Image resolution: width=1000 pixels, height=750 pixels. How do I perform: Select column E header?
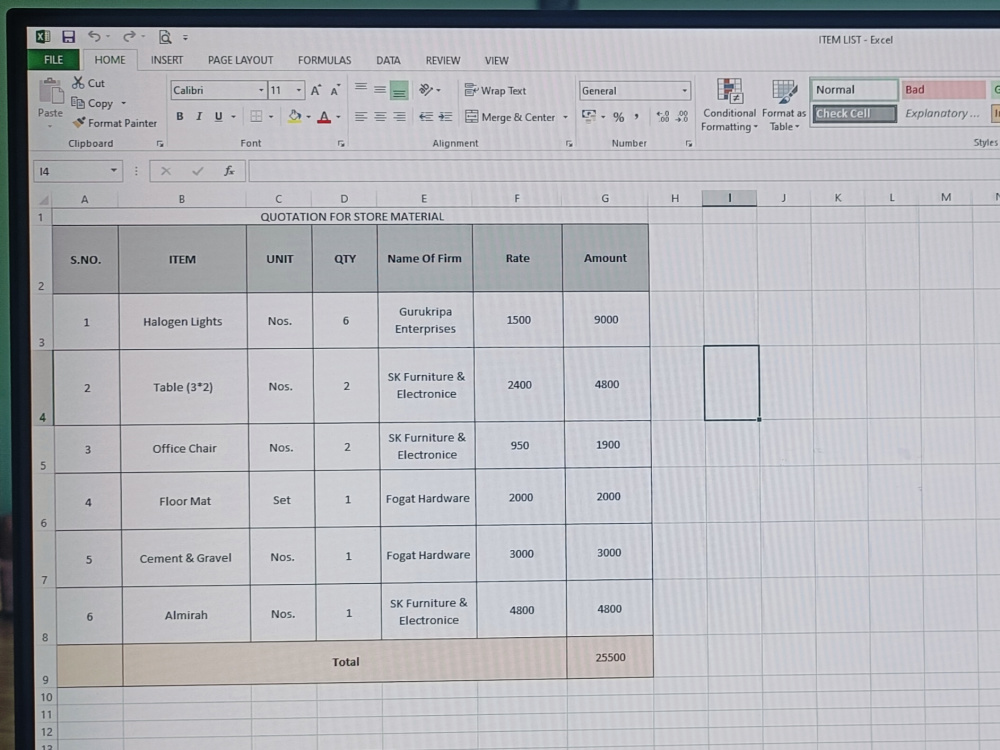(x=424, y=198)
